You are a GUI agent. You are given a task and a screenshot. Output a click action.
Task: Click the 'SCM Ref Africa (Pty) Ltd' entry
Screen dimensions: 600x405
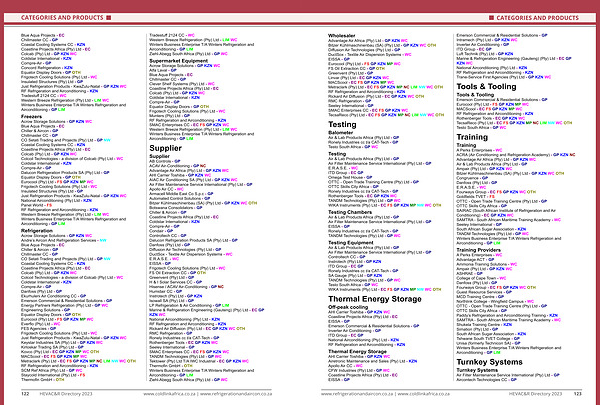(52, 371)
